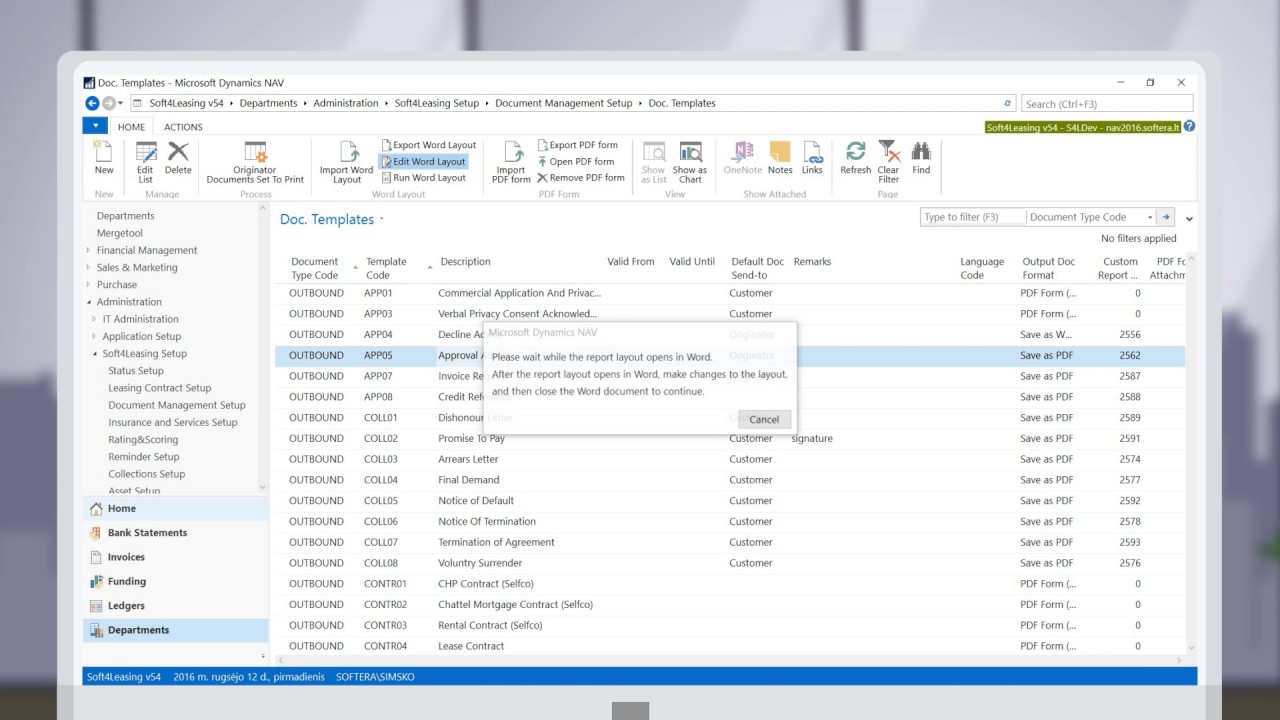Screen dimensions: 1280x720
Task: Open Notes from the ribbon
Action: (780, 158)
